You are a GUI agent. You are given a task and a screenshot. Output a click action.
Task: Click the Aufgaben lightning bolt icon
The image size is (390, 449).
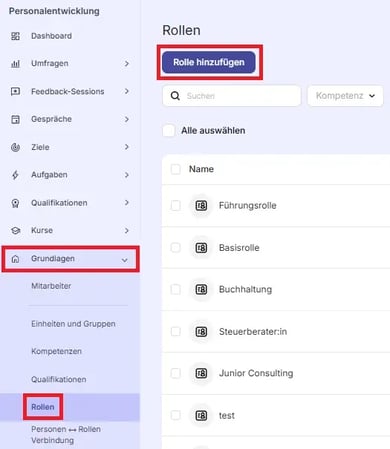tap(15, 175)
